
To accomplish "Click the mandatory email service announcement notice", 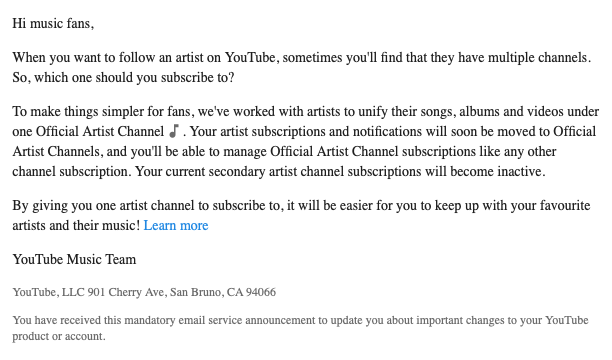I will [x=300, y=328].
